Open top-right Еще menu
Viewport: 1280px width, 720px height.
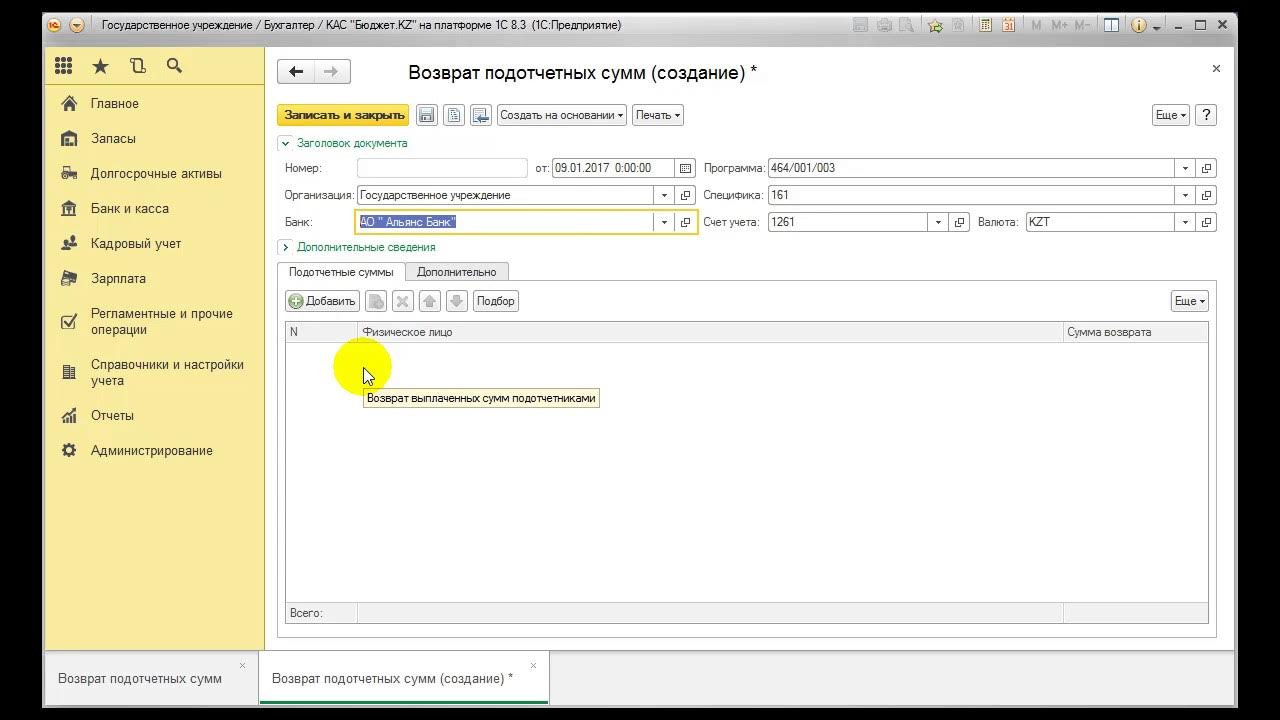(x=1171, y=115)
